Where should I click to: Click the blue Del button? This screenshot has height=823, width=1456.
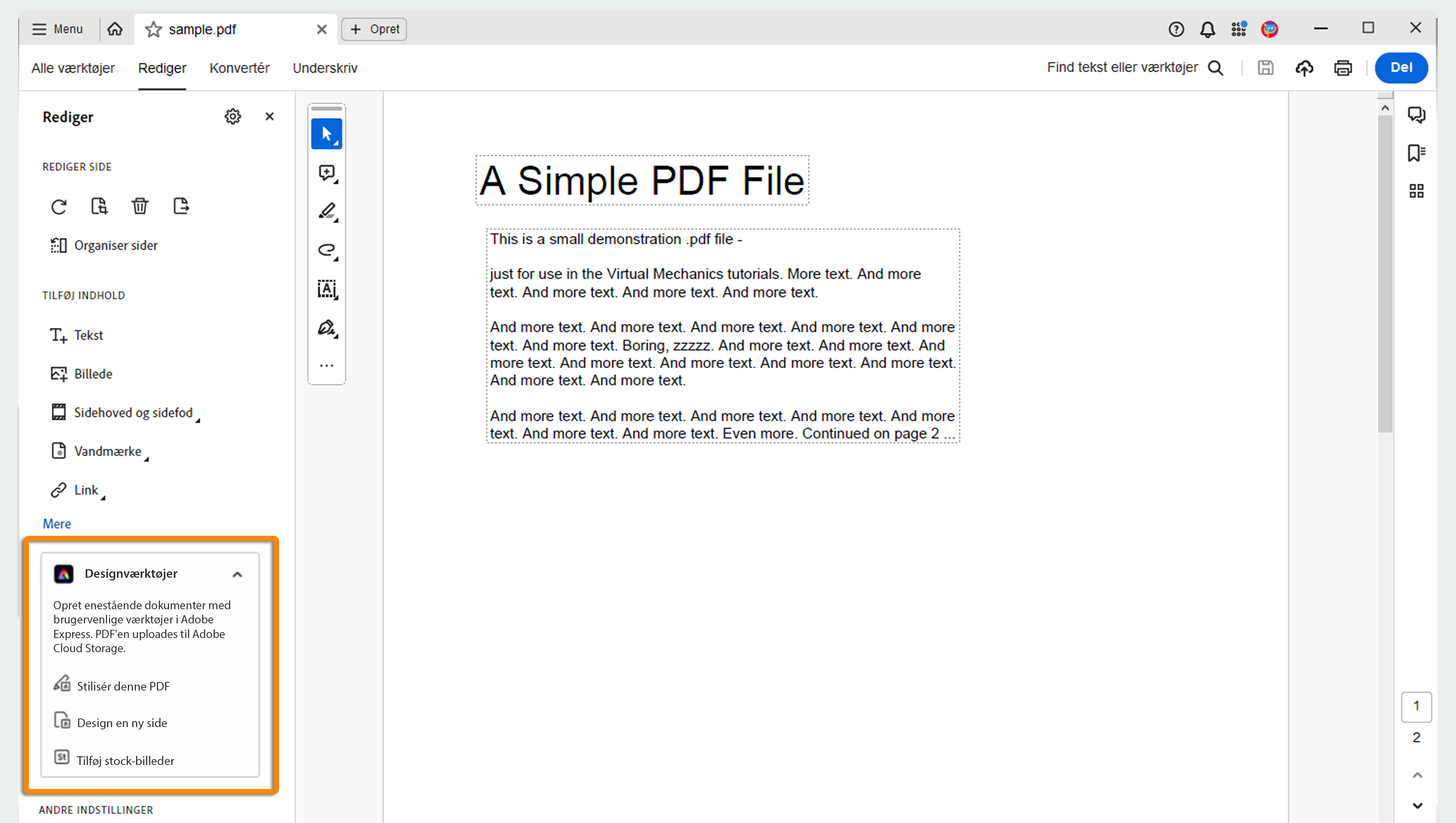pyautogui.click(x=1401, y=68)
